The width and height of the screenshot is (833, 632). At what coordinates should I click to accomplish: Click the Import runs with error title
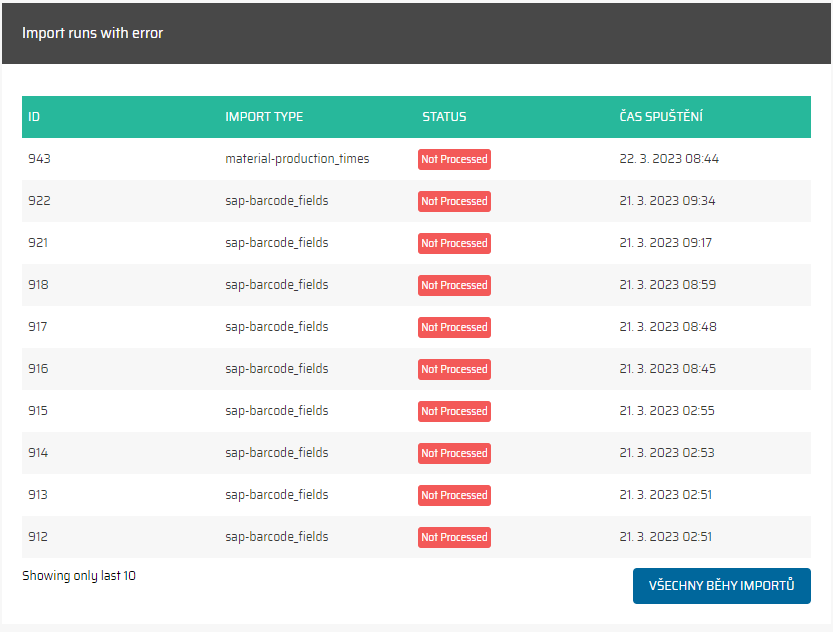pos(92,33)
